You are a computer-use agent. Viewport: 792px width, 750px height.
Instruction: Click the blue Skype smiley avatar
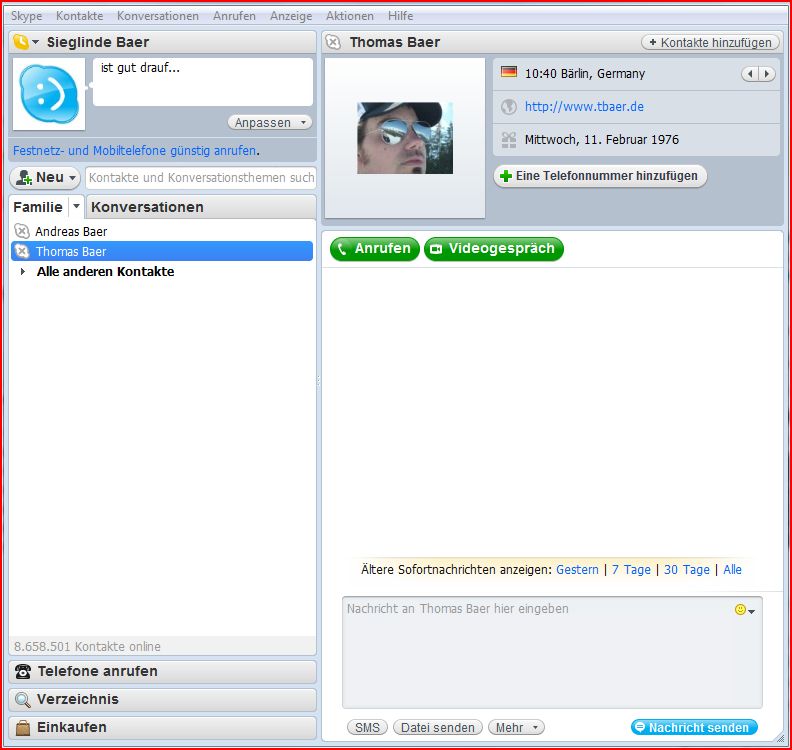click(x=49, y=94)
